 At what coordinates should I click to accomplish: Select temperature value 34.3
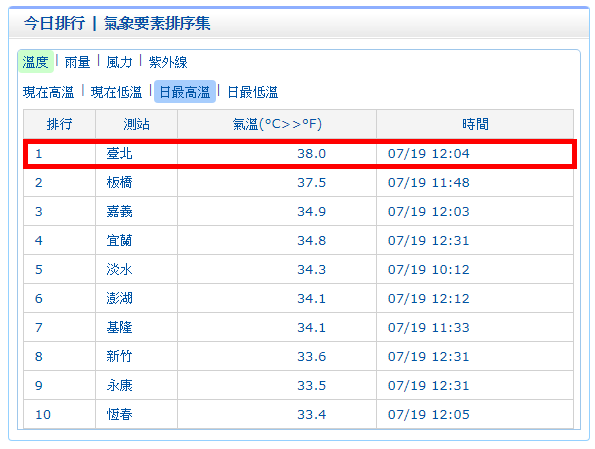coord(312,269)
